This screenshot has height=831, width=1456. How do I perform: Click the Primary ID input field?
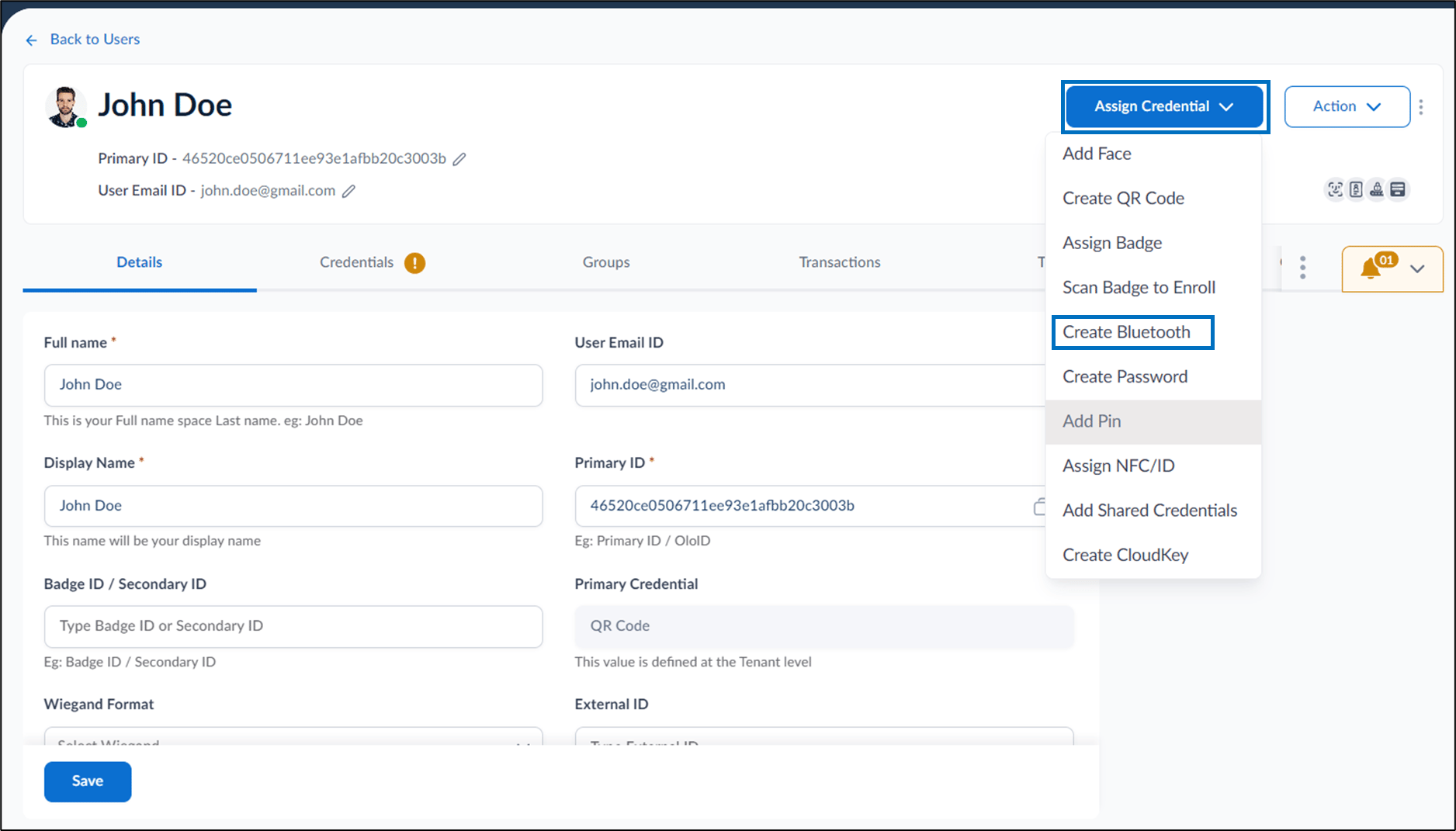pyautogui.click(x=810, y=506)
